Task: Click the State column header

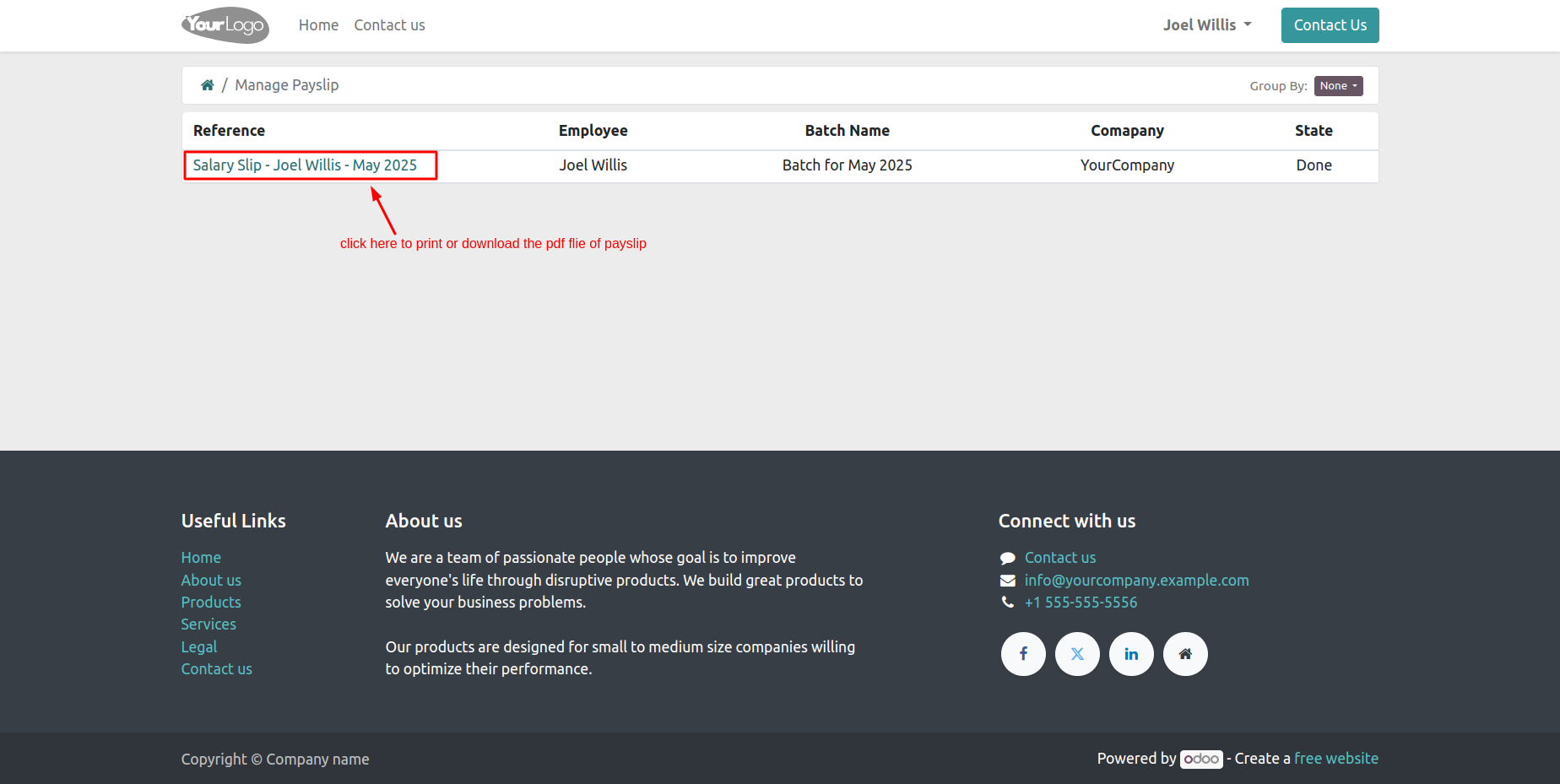Action: [1314, 131]
